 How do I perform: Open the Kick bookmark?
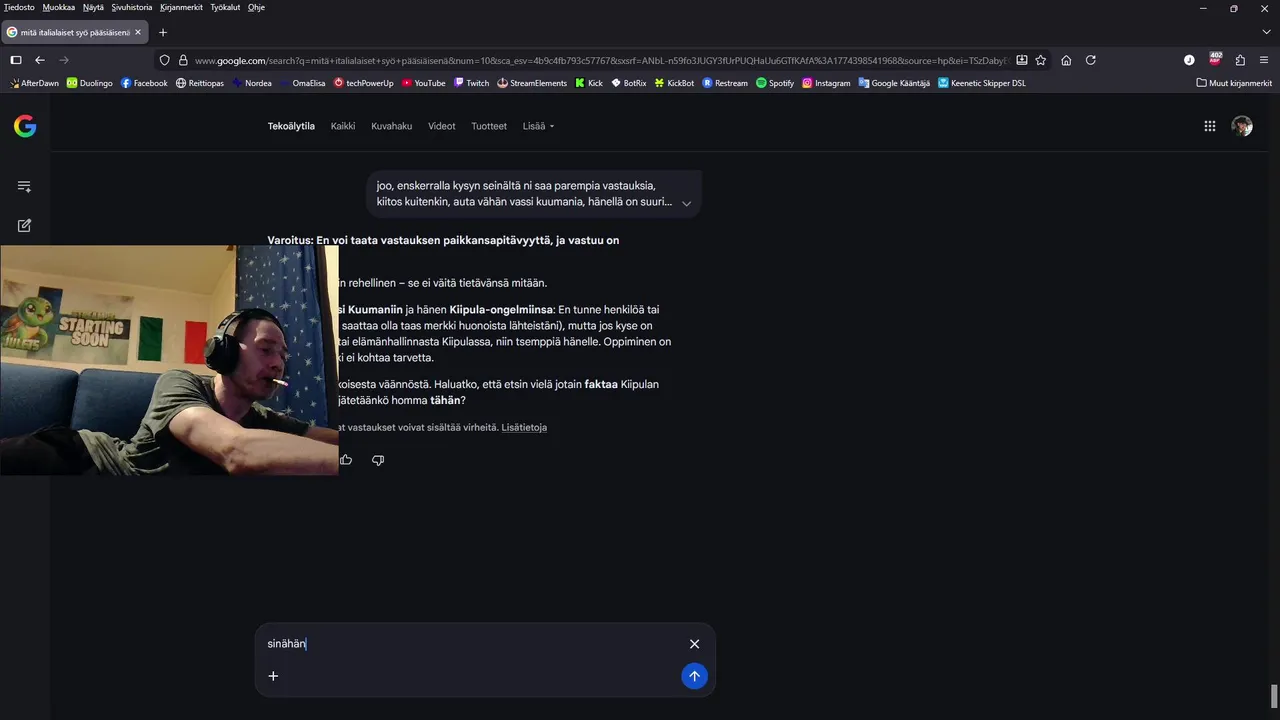(x=589, y=83)
